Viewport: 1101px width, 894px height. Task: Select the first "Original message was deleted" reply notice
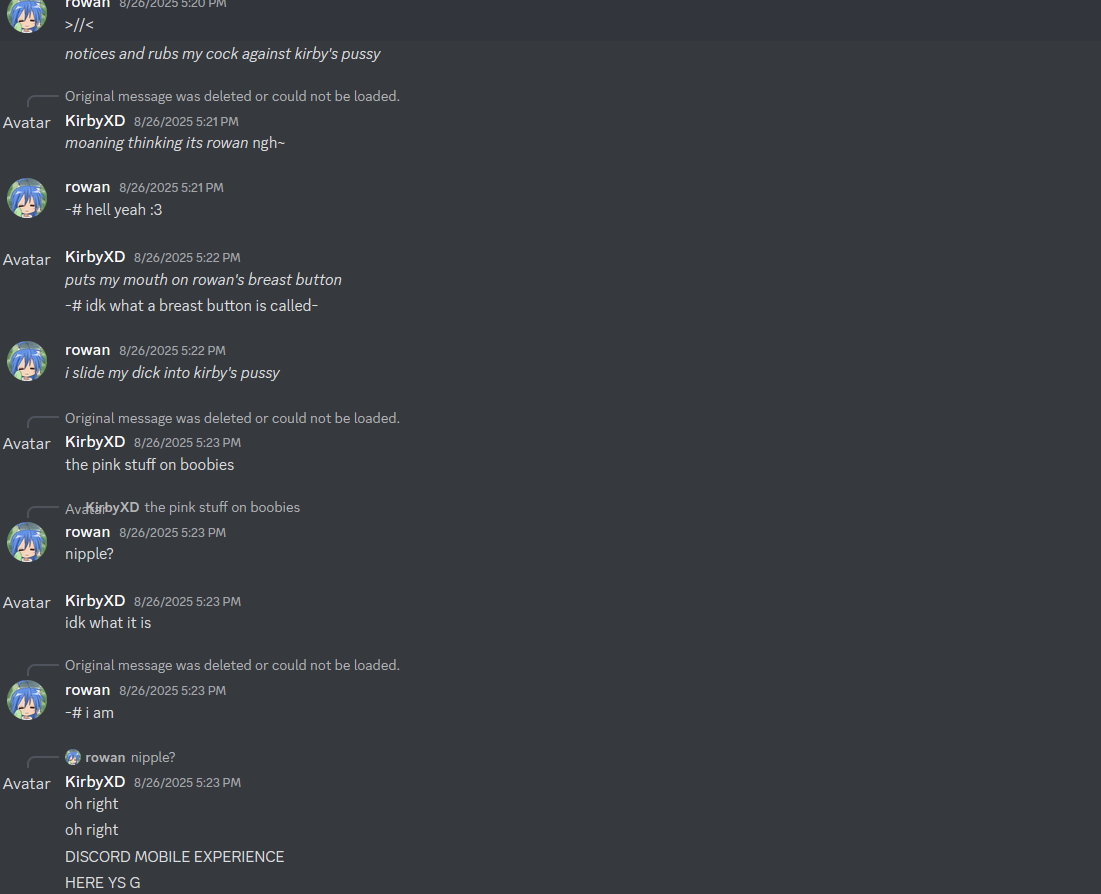232,96
